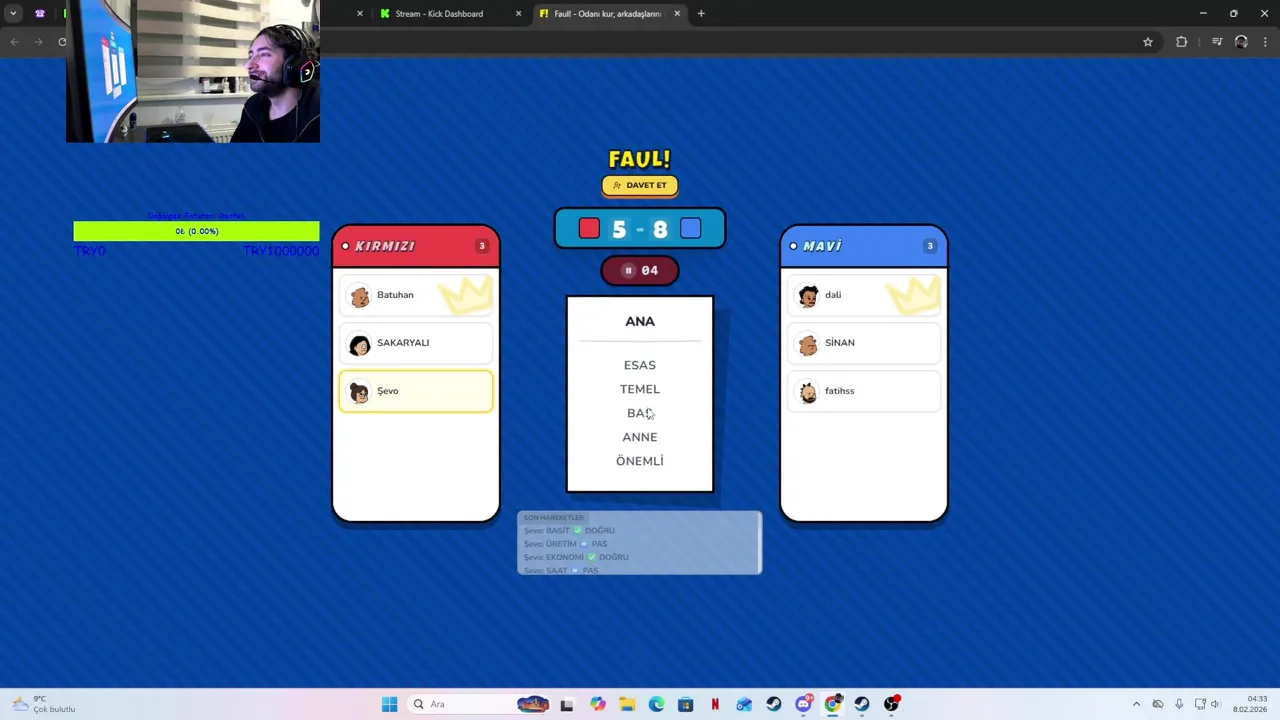Click SAKARYALI's avatar icon
The width and height of the screenshot is (1280, 720).
pos(360,344)
